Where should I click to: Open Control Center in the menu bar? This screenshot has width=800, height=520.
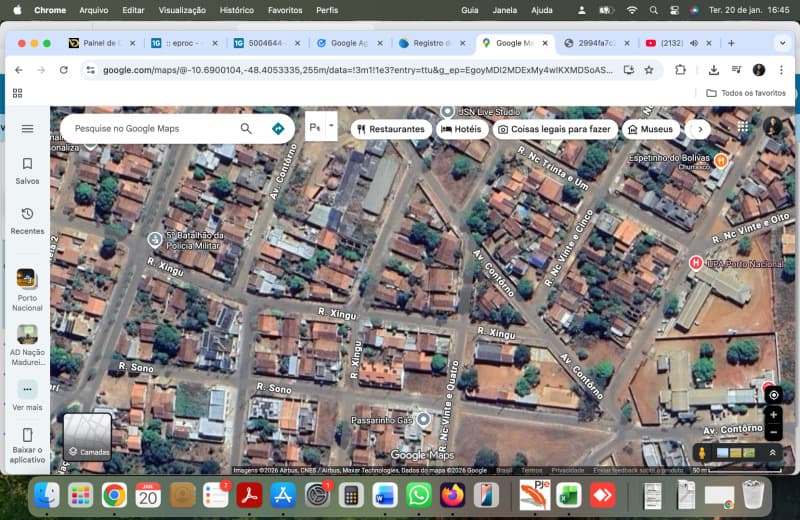(x=674, y=10)
